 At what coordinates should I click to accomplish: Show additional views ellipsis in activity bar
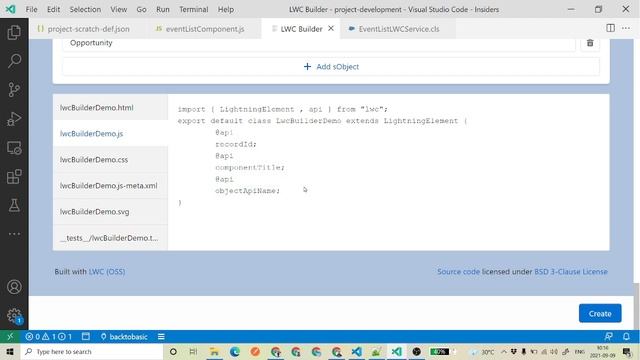(14, 234)
